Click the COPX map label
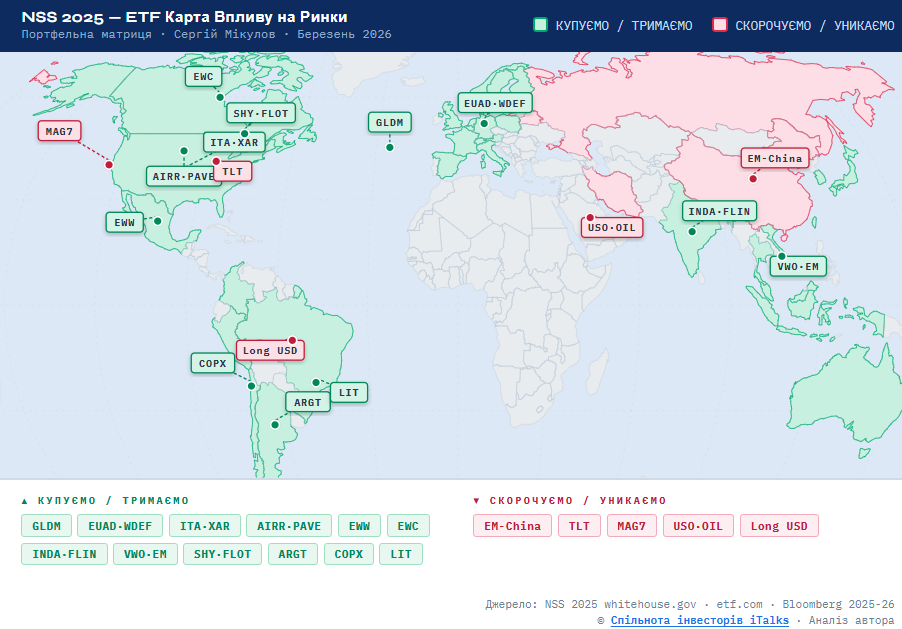 click(x=212, y=363)
